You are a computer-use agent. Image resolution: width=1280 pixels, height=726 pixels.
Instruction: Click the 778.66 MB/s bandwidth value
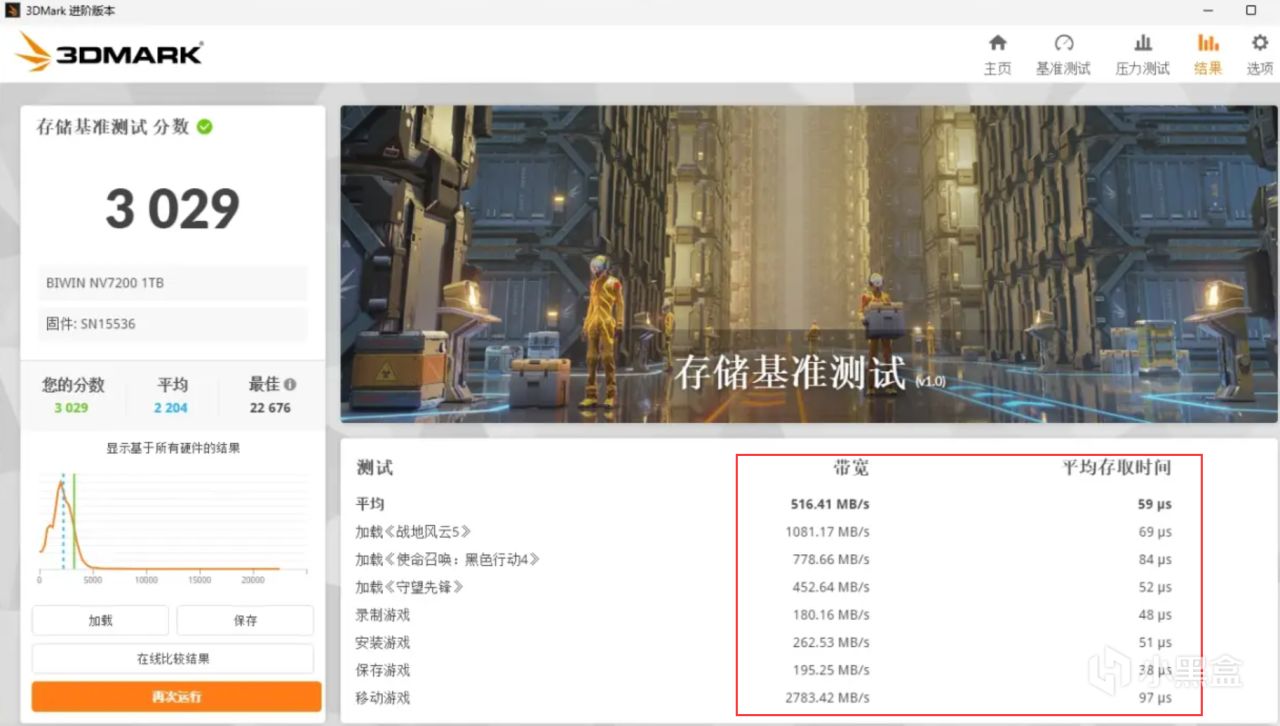(x=830, y=560)
